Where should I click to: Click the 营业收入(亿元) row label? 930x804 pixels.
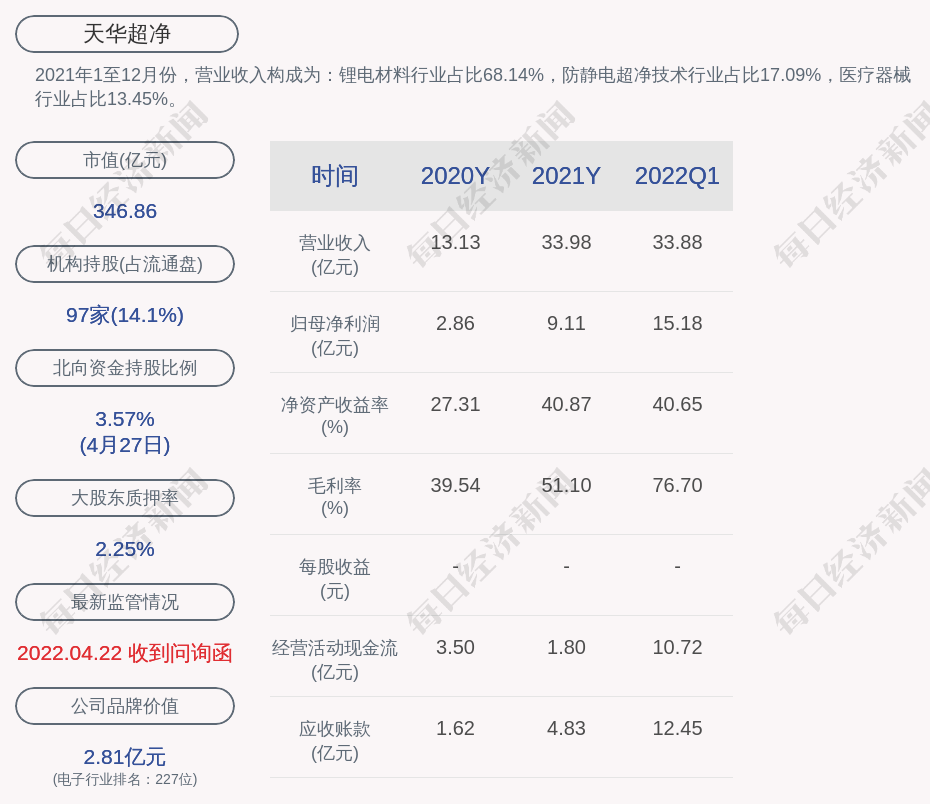[335, 255]
